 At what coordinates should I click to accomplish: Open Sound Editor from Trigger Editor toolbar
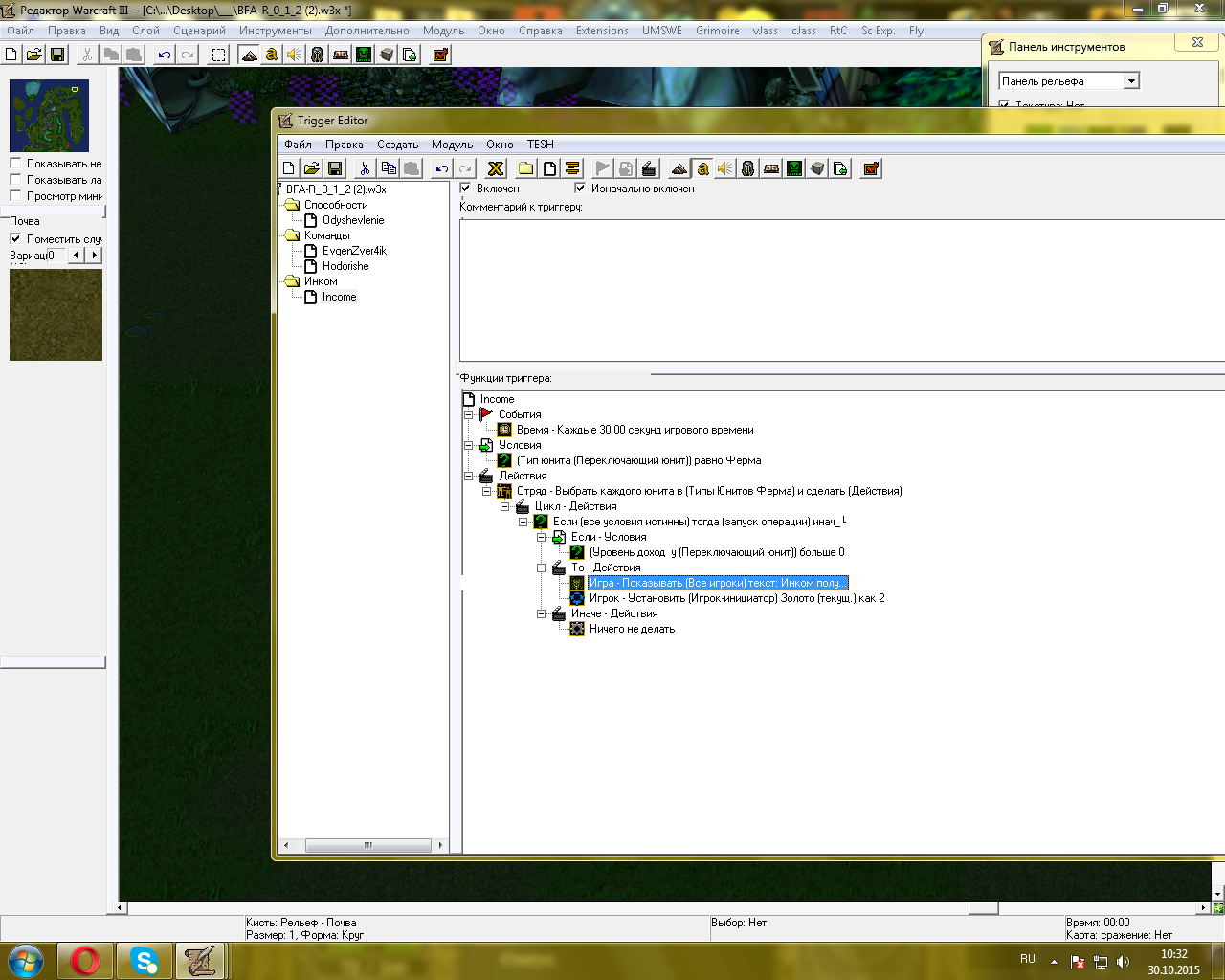click(725, 168)
